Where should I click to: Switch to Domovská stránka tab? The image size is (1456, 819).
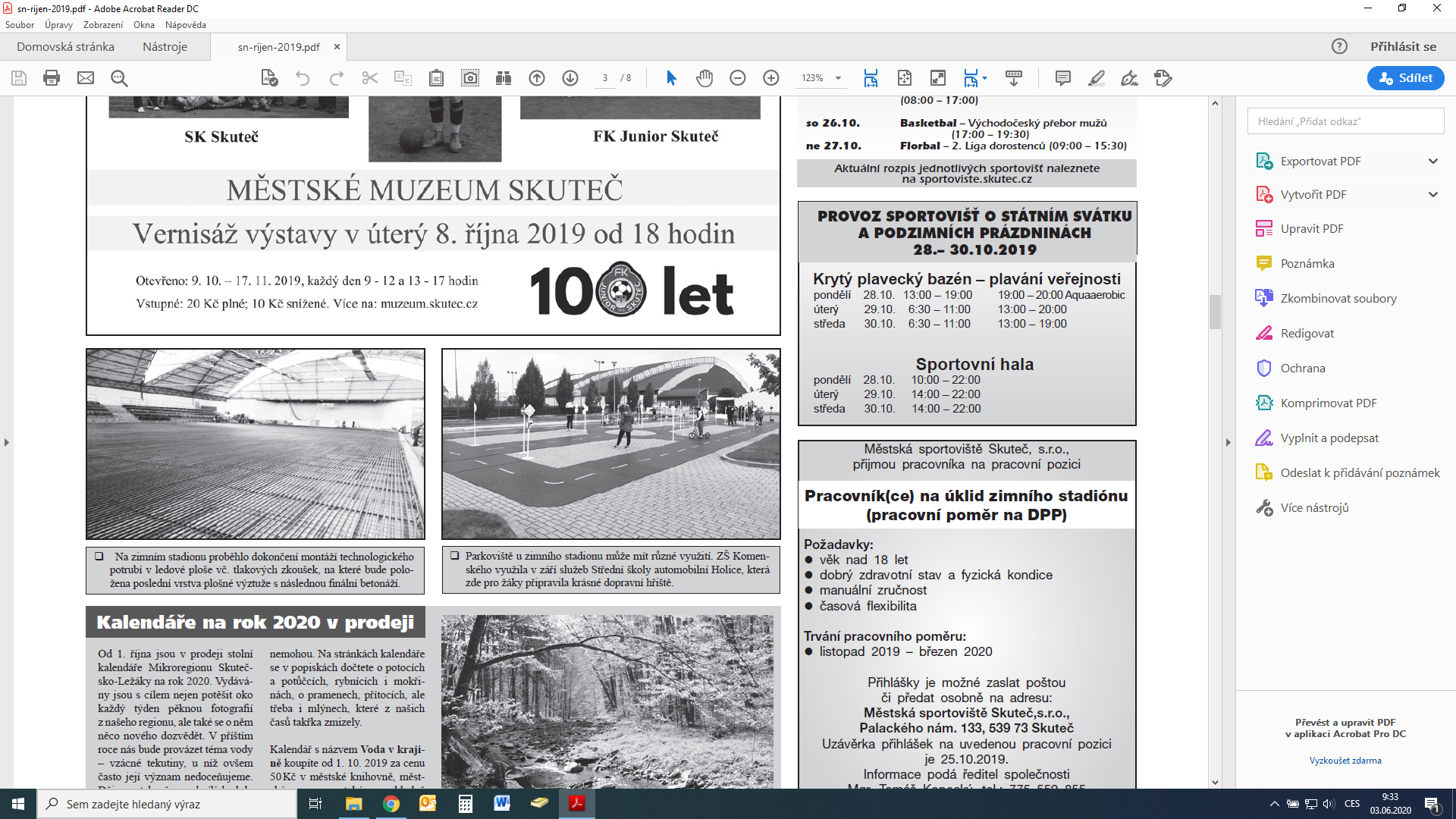66,46
